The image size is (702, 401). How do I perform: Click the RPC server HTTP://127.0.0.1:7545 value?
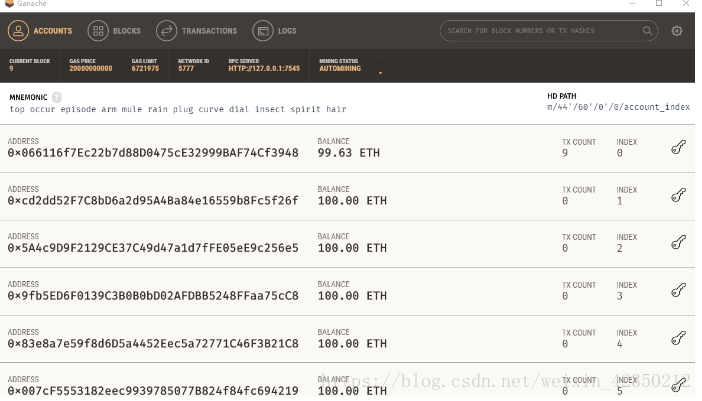pos(264,68)
